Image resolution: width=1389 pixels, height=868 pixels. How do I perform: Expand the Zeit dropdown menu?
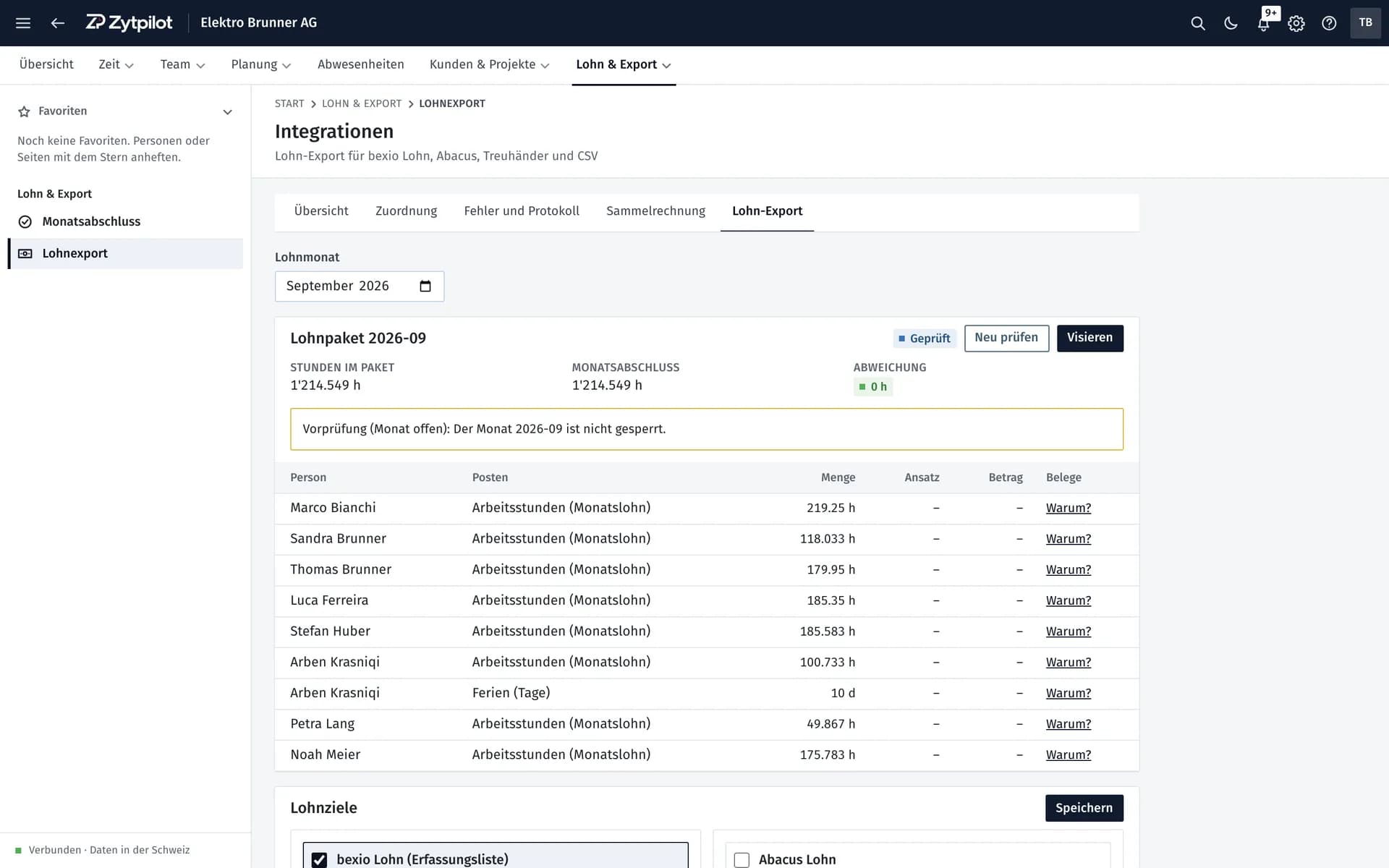(116, 64)
